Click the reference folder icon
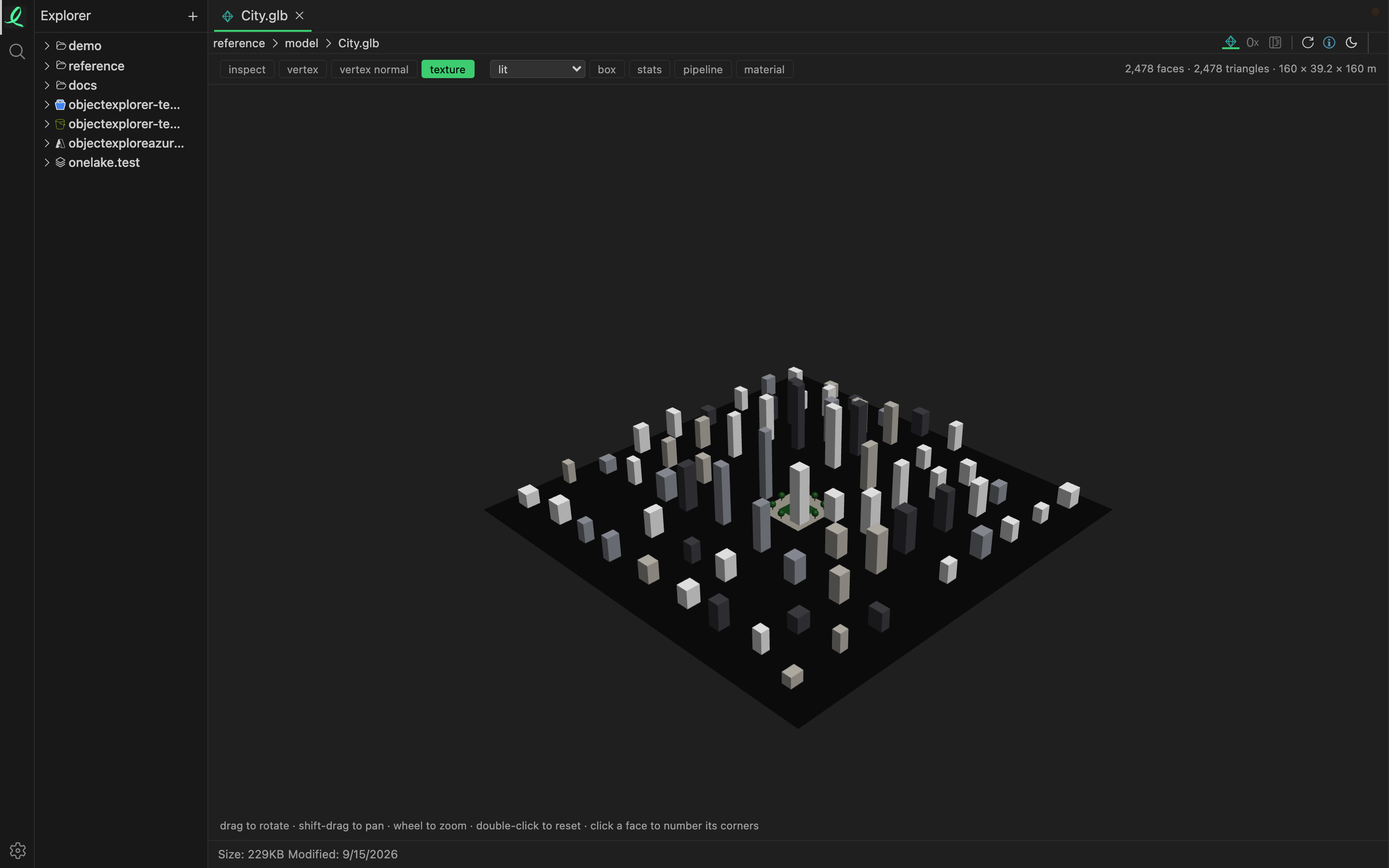The width and height of the screenshot is (1389, 868). [x=61, y=66]
